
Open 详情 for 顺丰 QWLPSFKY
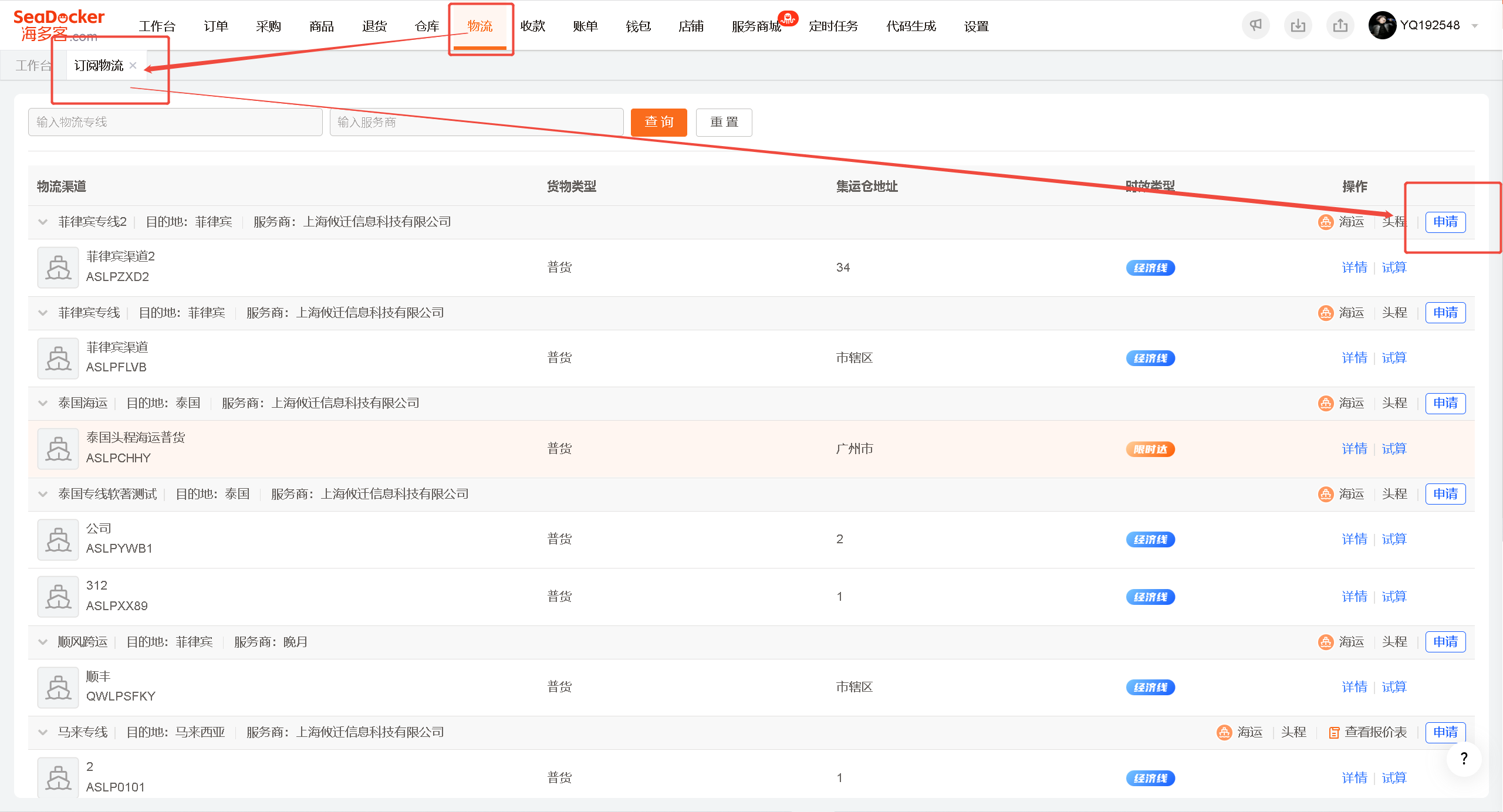1355,687
